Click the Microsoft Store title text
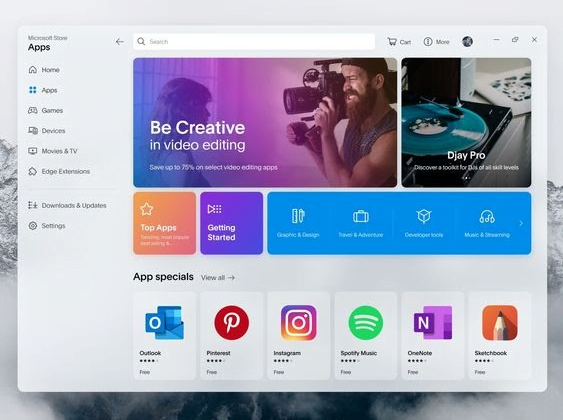The width and height of the screenshot is (563, 420). click(47, 38)
